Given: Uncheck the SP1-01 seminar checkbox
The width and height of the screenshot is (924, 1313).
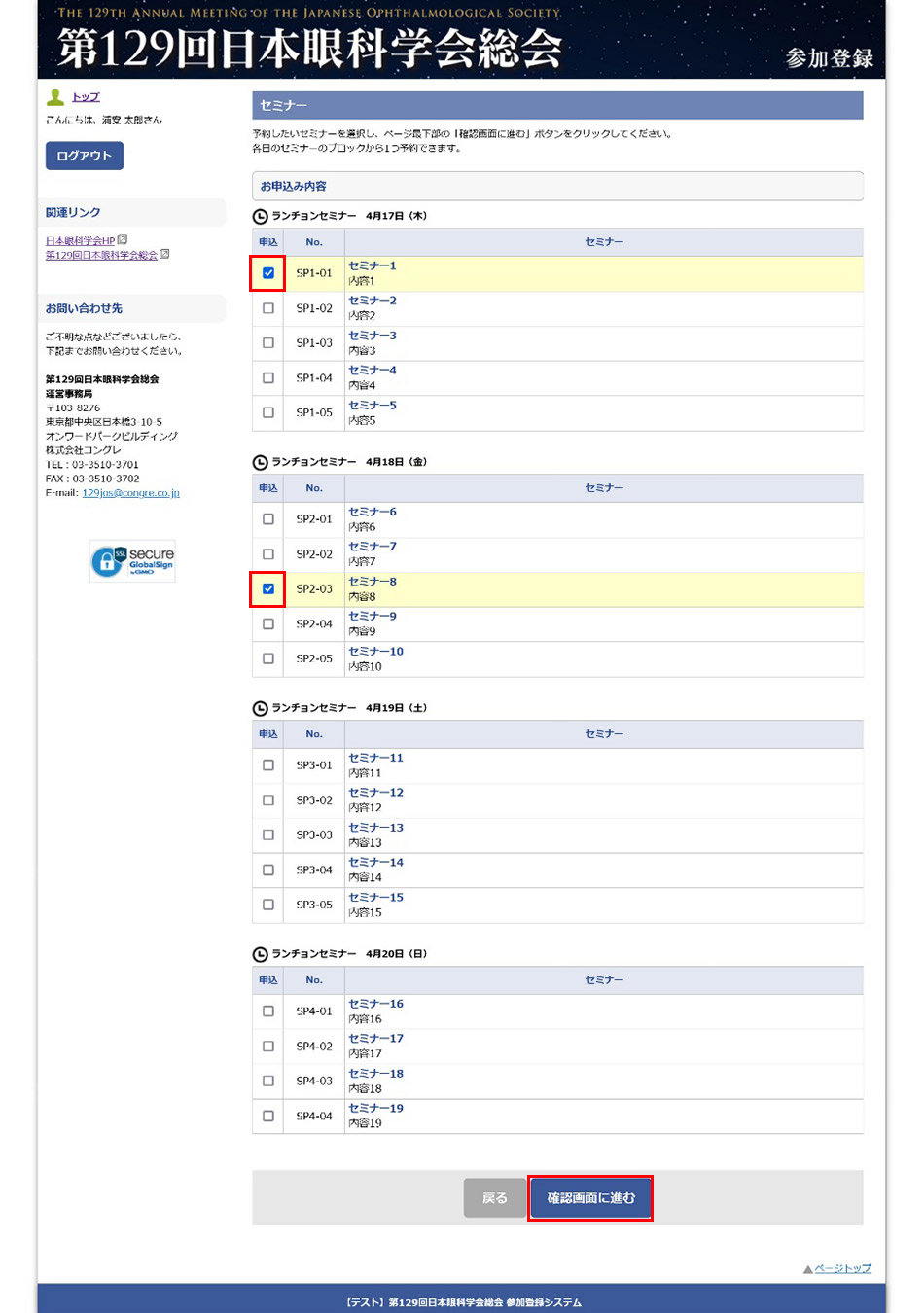Looking at the screenshot, I should tap(268, 273).
